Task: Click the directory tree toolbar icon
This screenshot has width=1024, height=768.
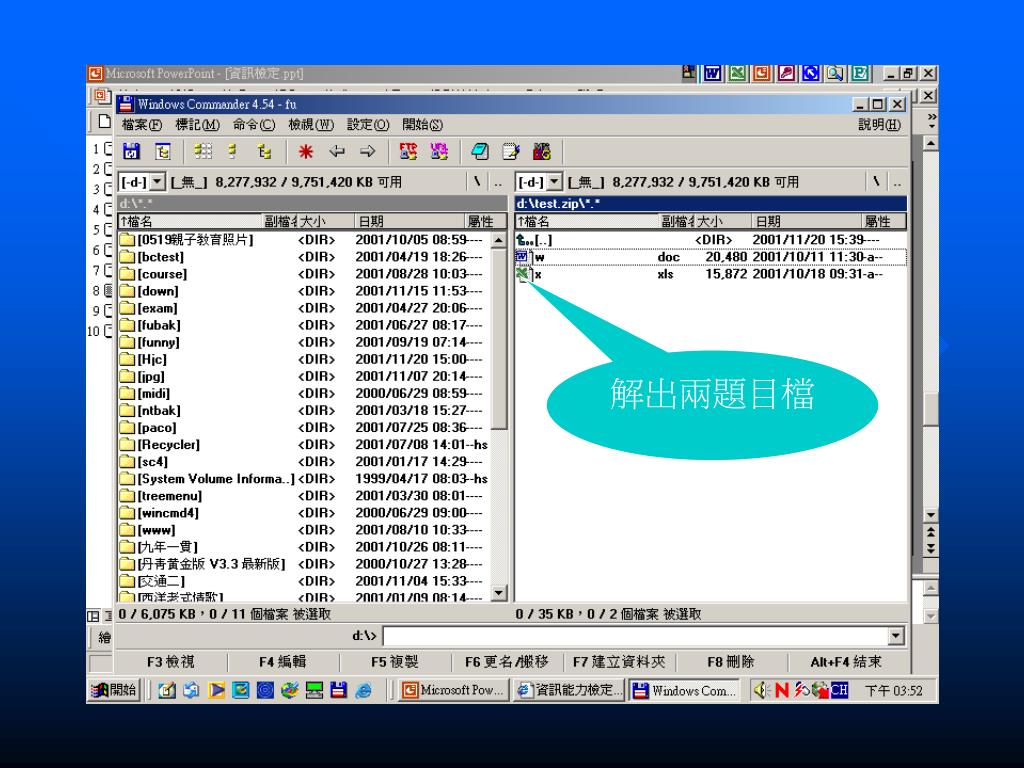Action: pos(163,152)
